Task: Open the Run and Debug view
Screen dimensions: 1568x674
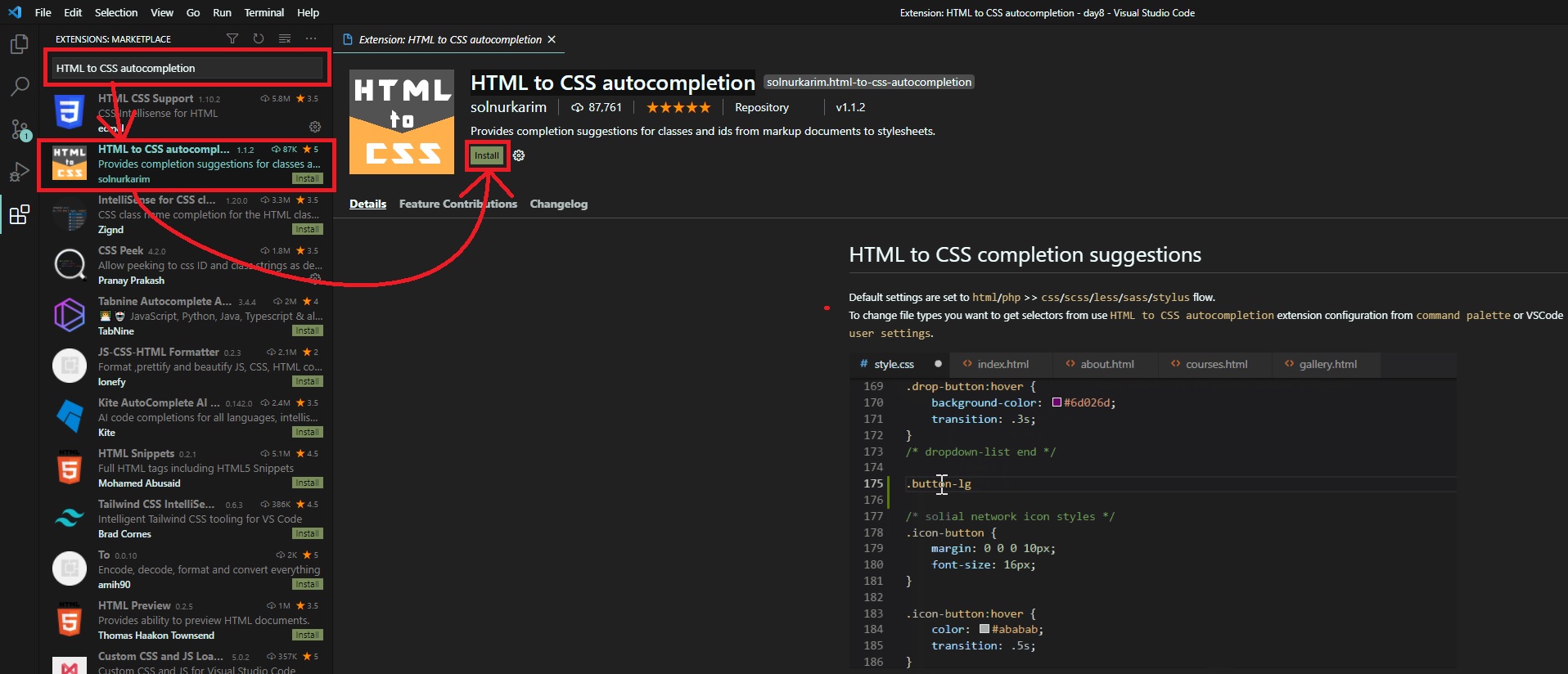Action: tap(20, 172)
